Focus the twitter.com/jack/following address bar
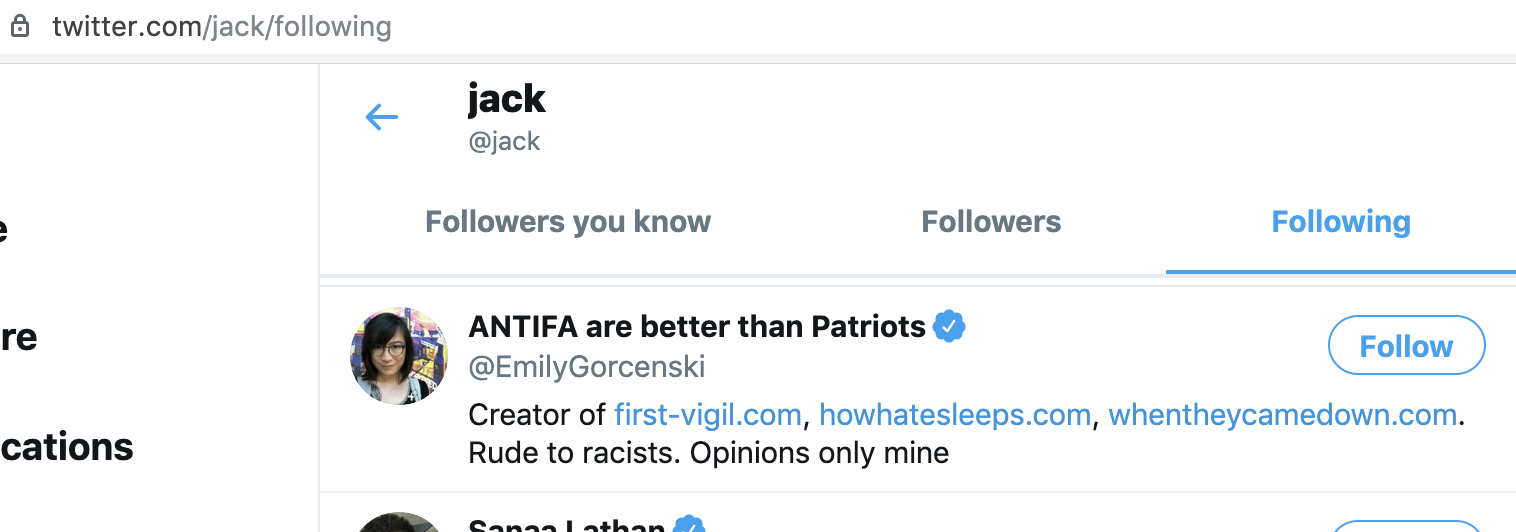Viewport: 1516px width, 532px height. (x=222, y=26)
